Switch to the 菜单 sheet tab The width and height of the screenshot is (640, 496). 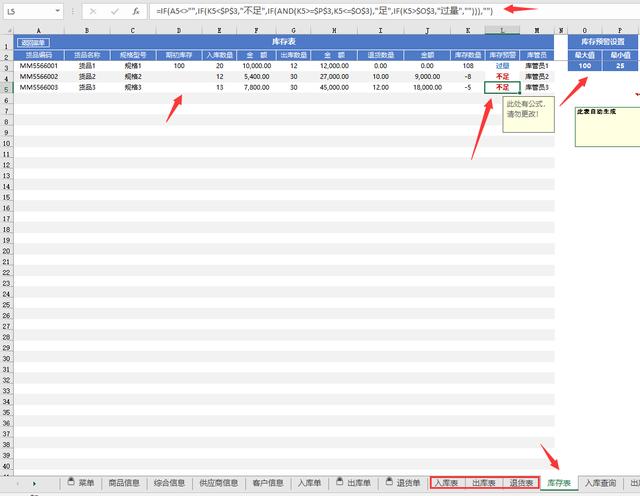pos(81,483)
